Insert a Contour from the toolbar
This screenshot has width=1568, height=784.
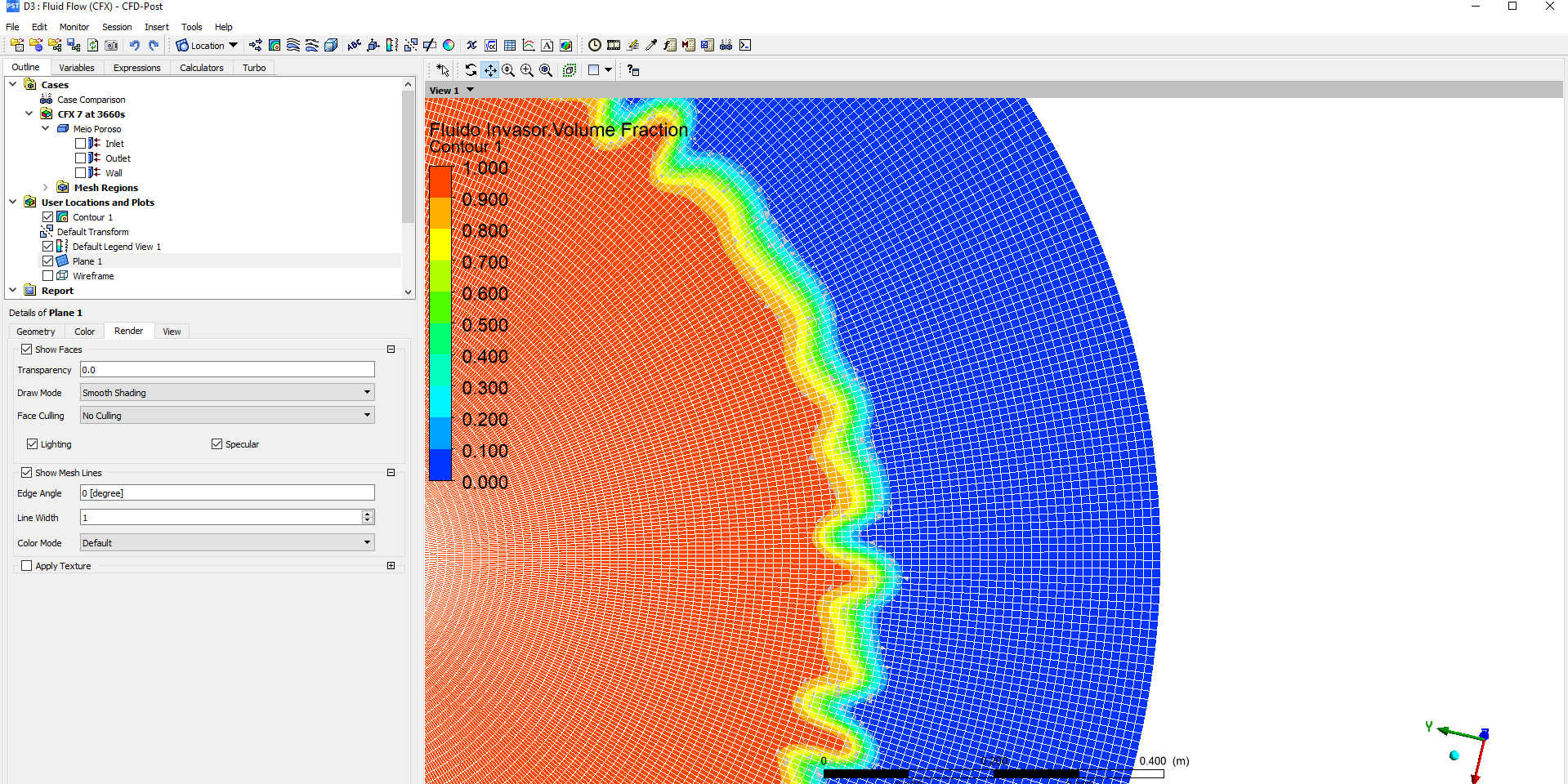click(x=275, y=46)
